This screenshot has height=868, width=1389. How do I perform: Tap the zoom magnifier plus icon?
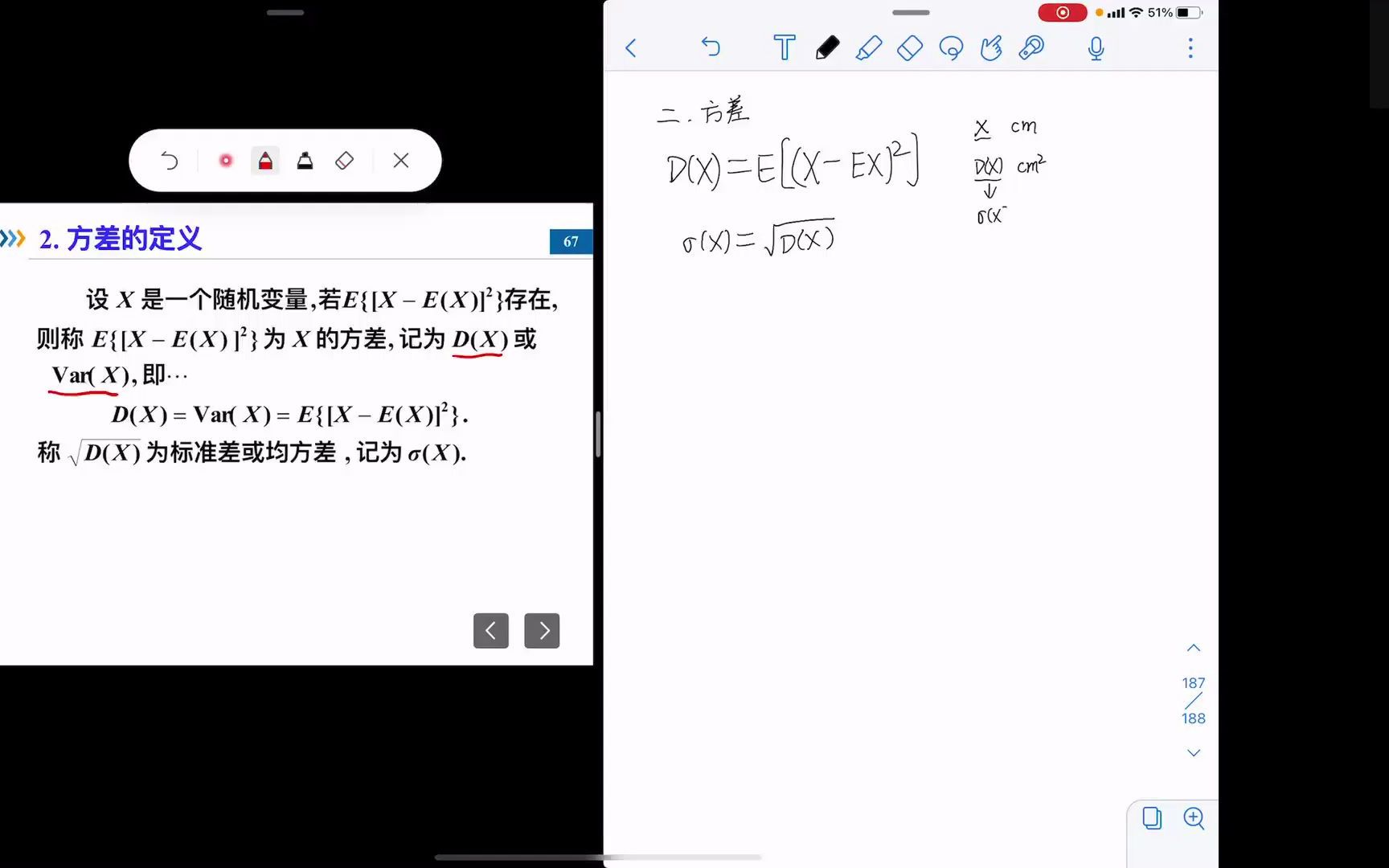tap(1194, 818)
